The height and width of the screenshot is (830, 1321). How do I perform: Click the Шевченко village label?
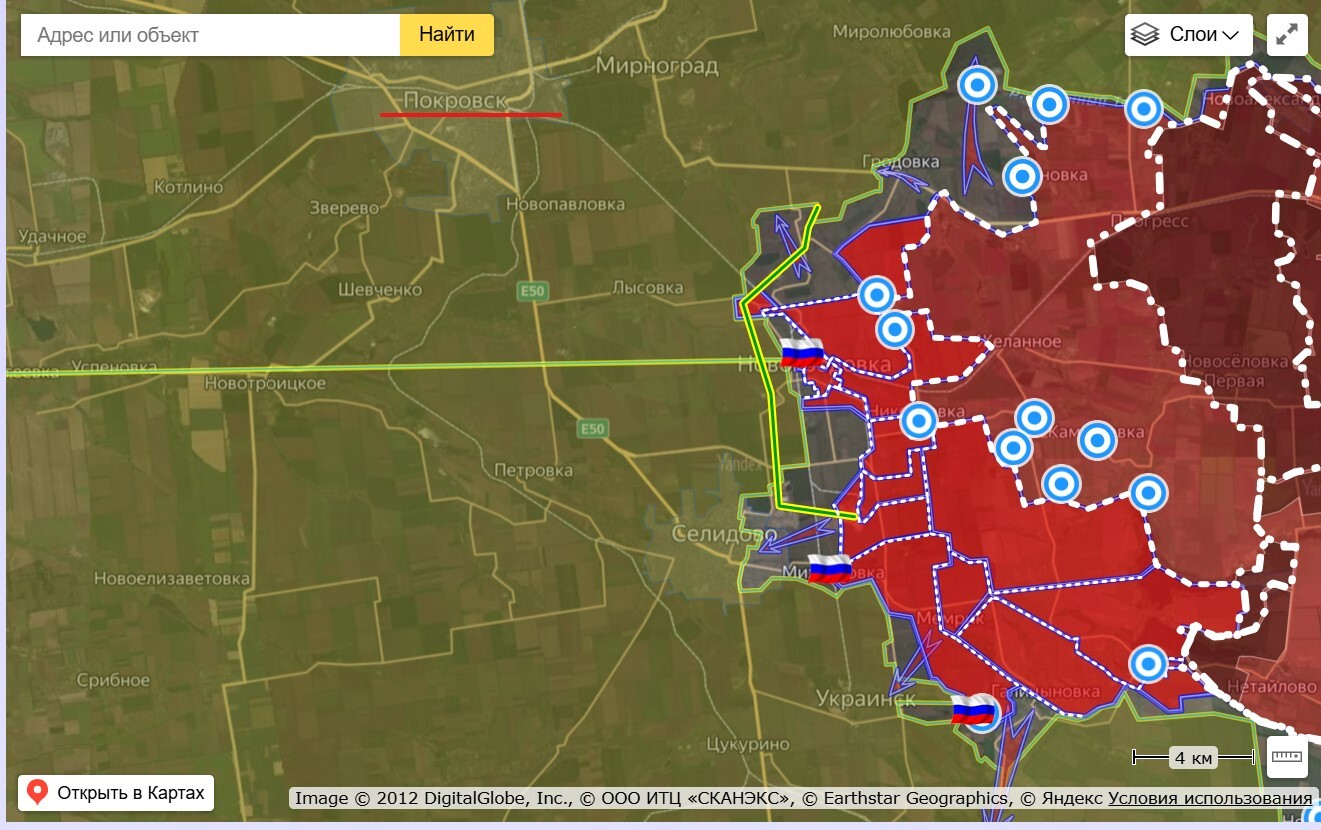tap(380, 289)
